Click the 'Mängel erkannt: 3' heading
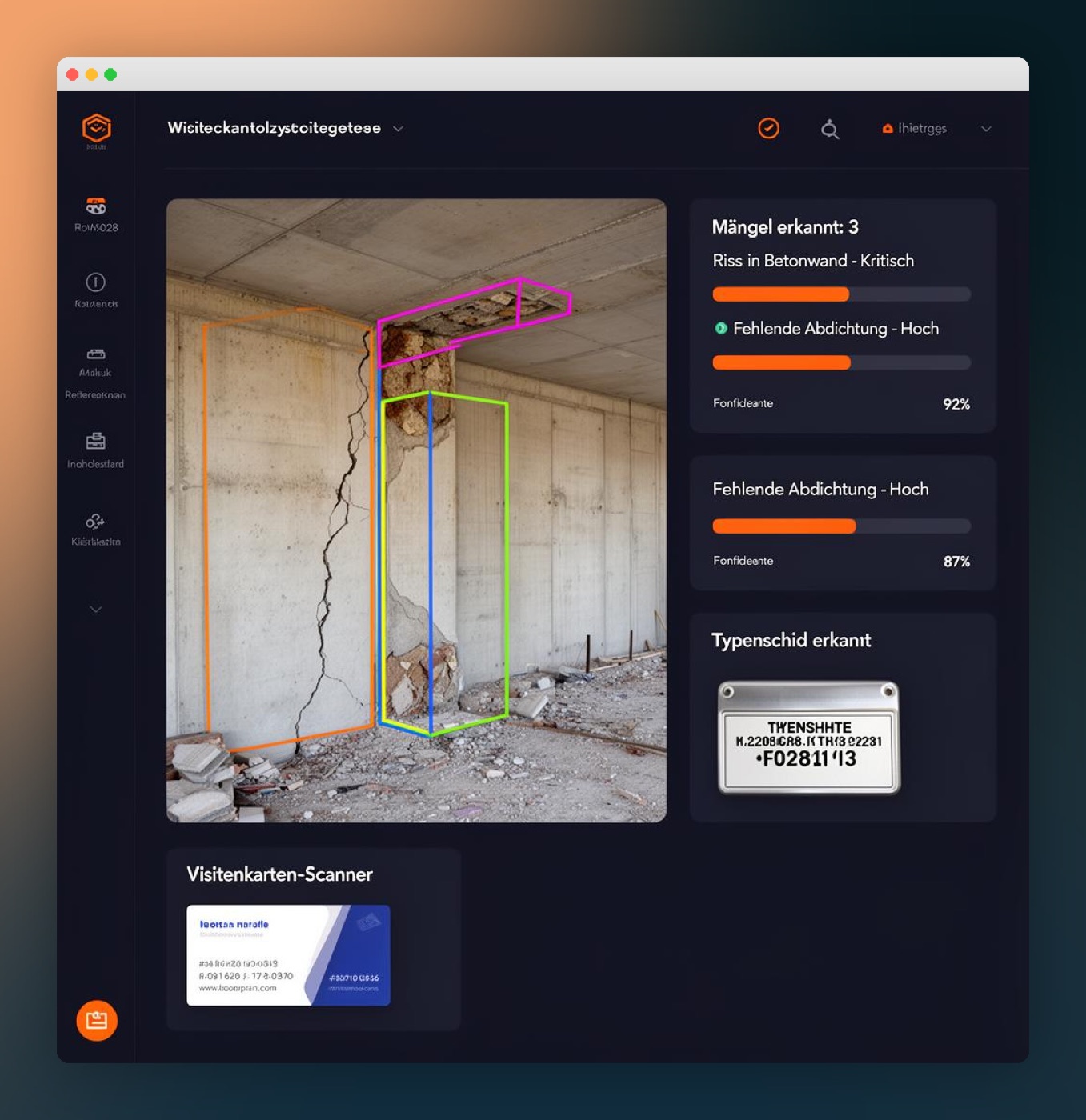Viewport: 1086px width, 1120px height. coord(785,227)
